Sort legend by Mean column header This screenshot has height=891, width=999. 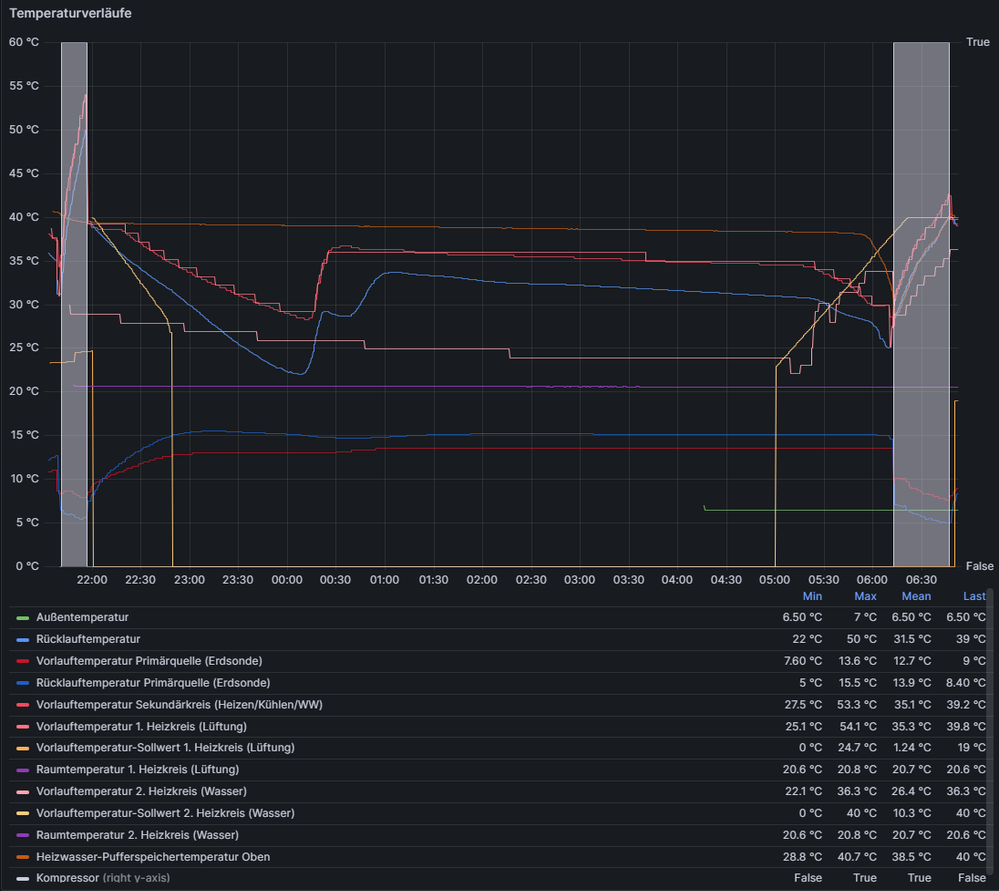[916, 596]
